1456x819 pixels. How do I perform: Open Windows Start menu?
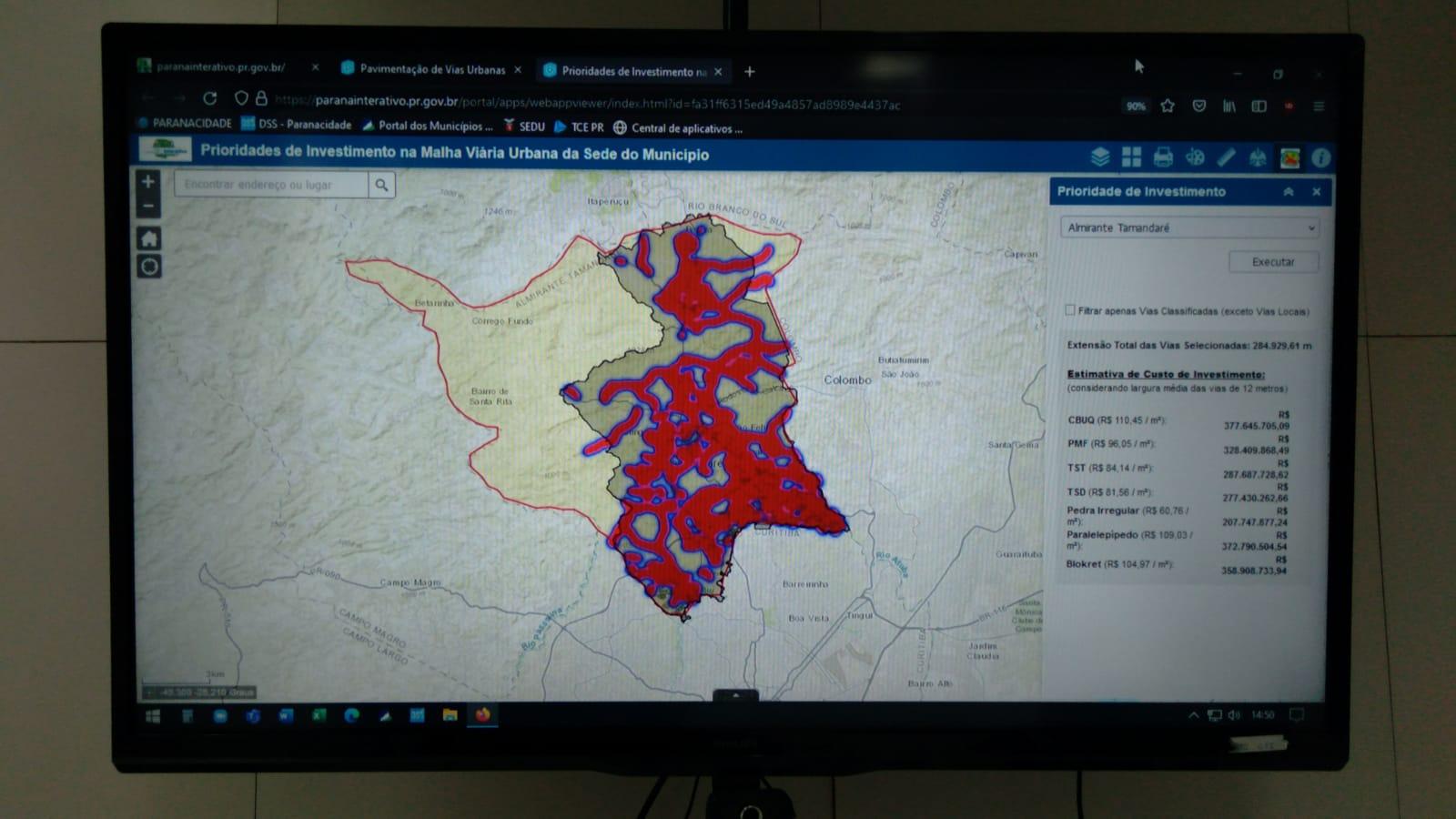pyautogui.click(x=153, y=716)
